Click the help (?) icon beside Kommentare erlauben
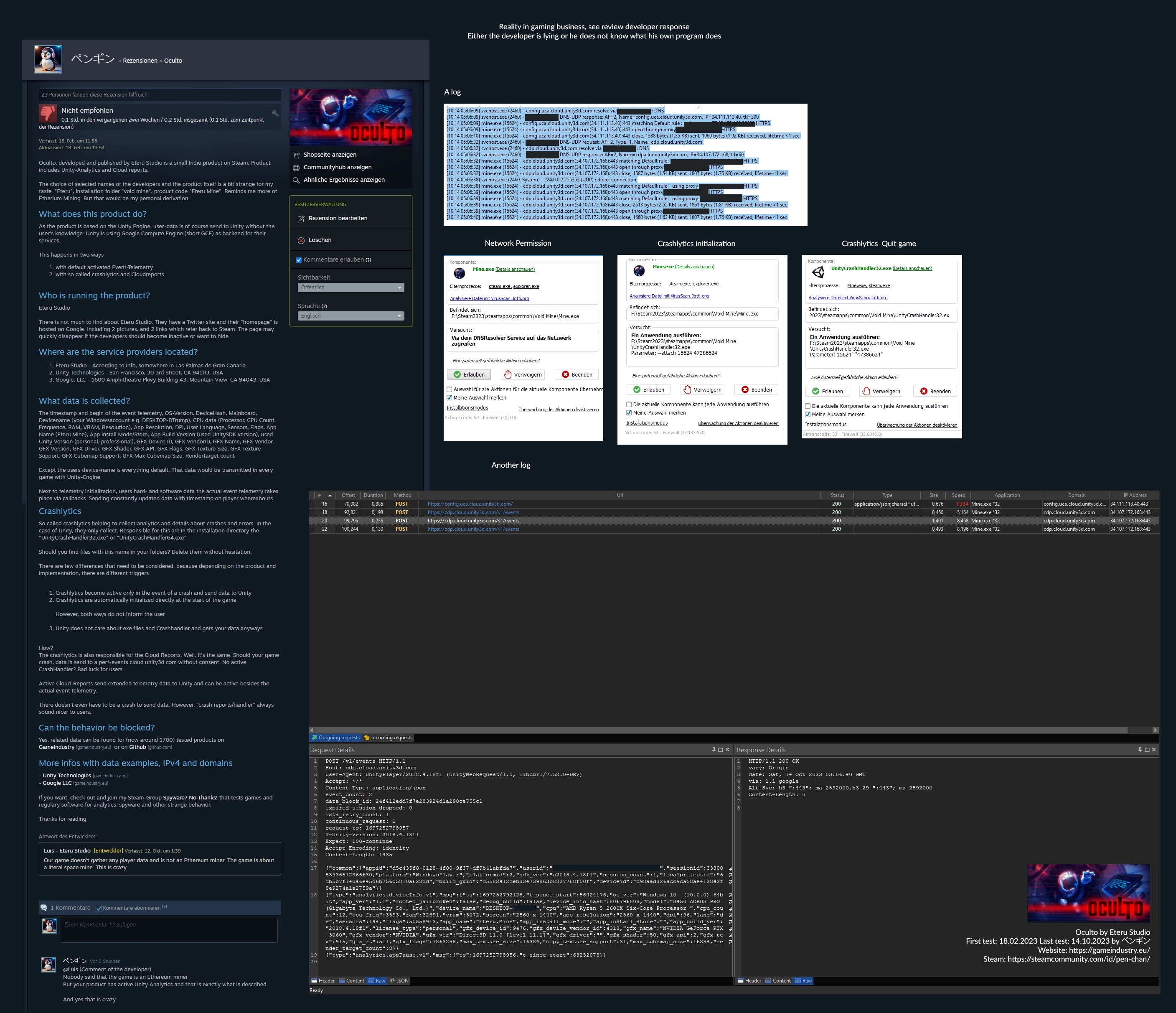This screenshot has height=1013, width=1176. [x=368, y=260]
